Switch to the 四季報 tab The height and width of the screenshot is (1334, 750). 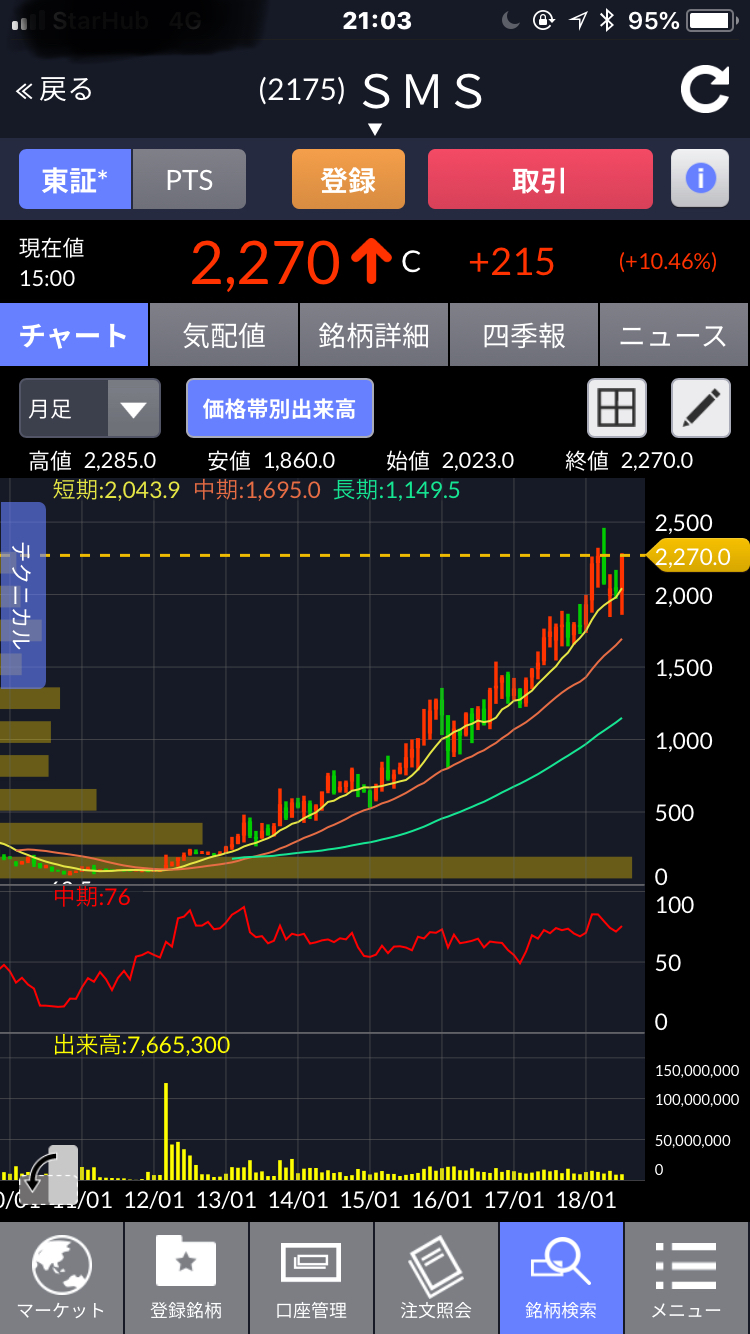tap(524, 335)
